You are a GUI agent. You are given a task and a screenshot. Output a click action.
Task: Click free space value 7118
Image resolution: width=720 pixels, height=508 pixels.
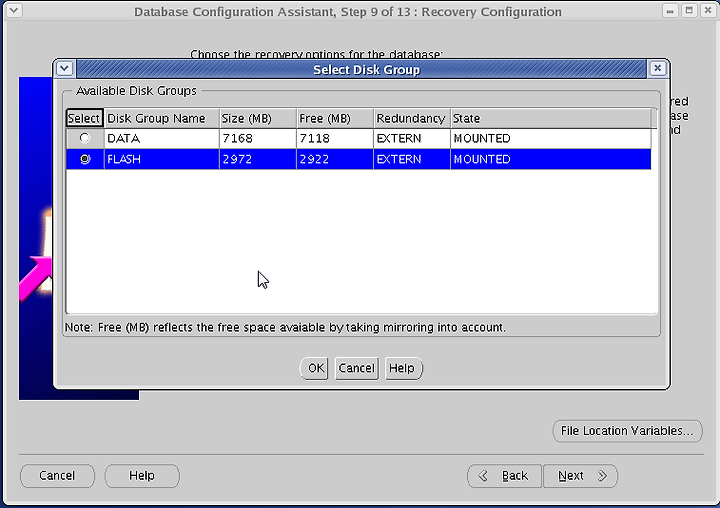tap(335, 138)
